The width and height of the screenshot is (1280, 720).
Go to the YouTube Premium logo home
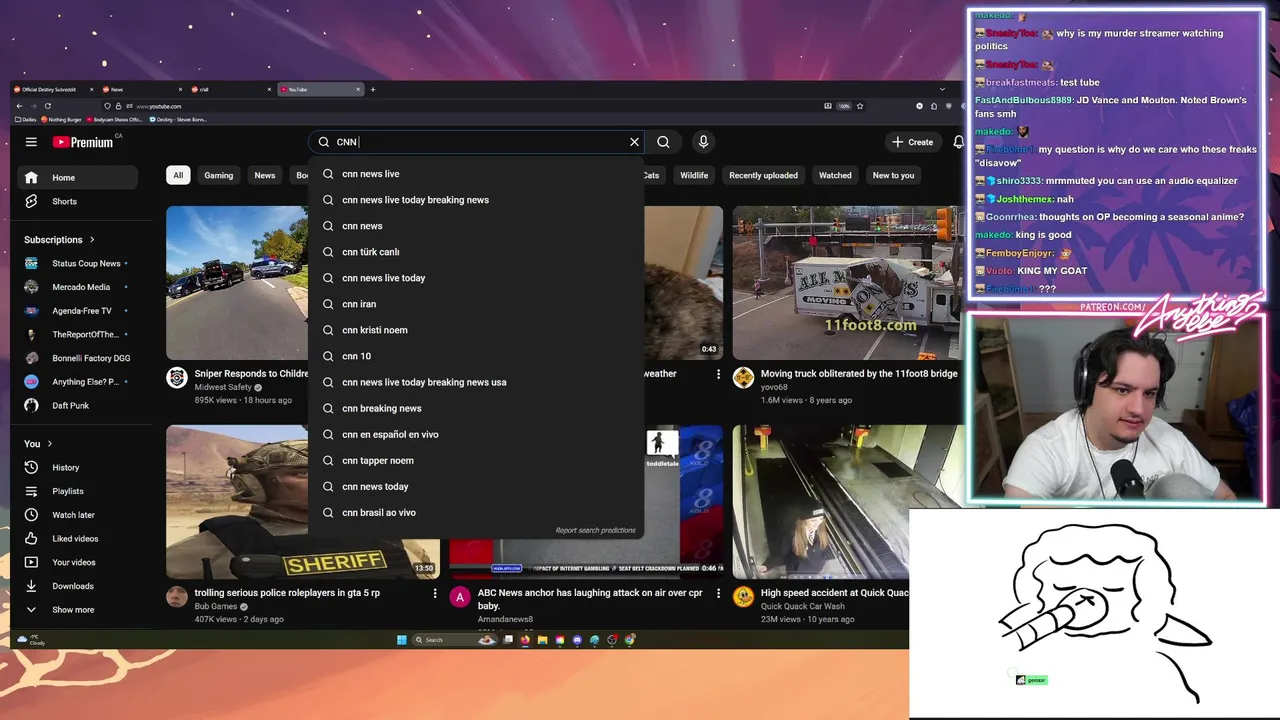pyautogui.click(x=84, y=142)
